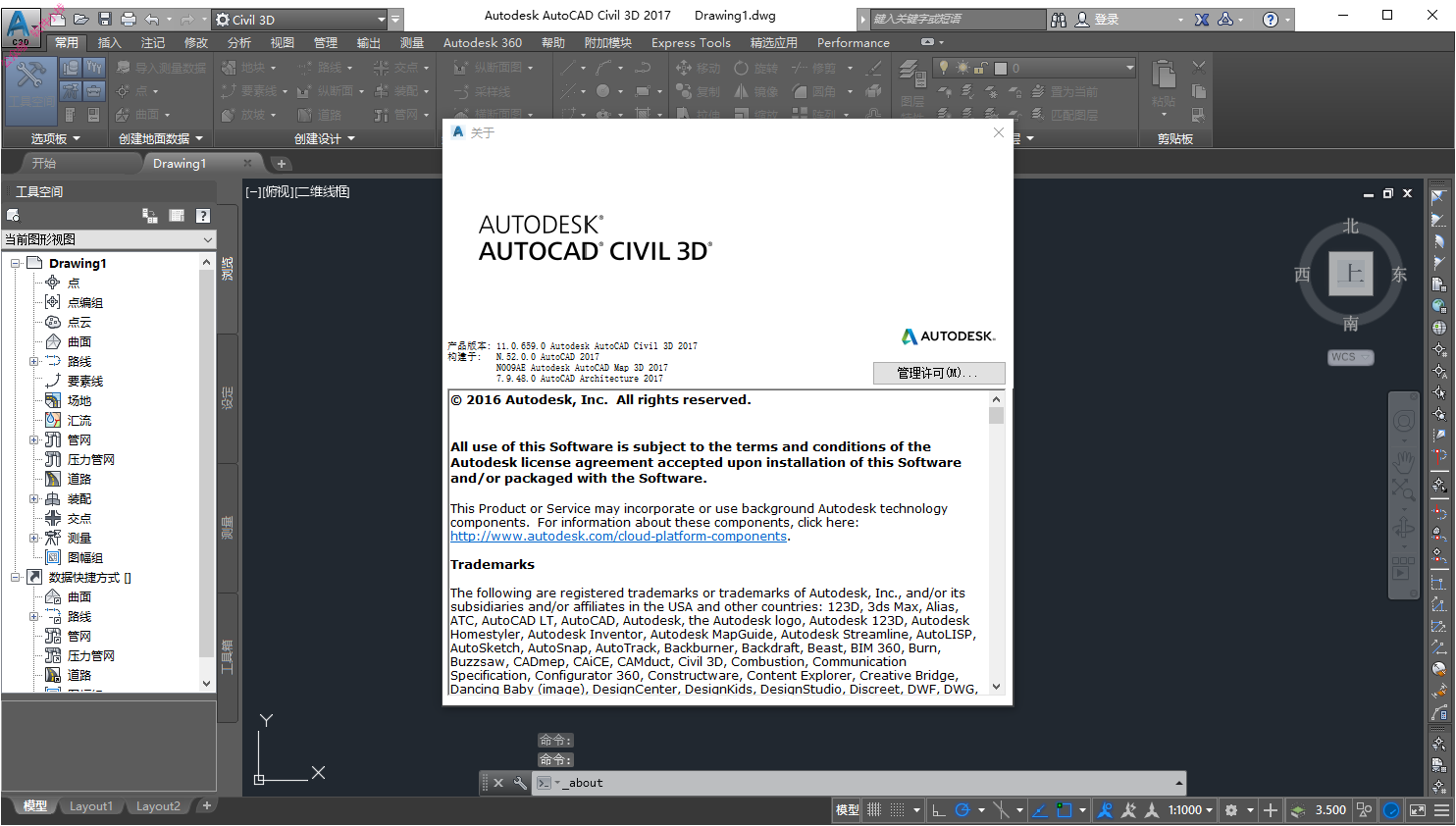
Task: Save the drawing with the floppy disk icon
Action: [x=105, y=19]
